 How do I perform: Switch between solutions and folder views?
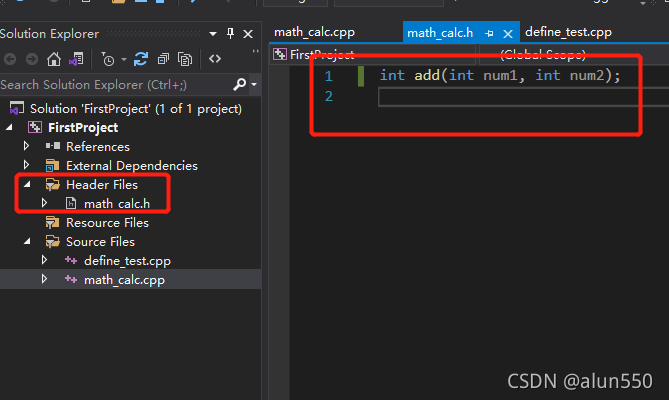point(76,59)
